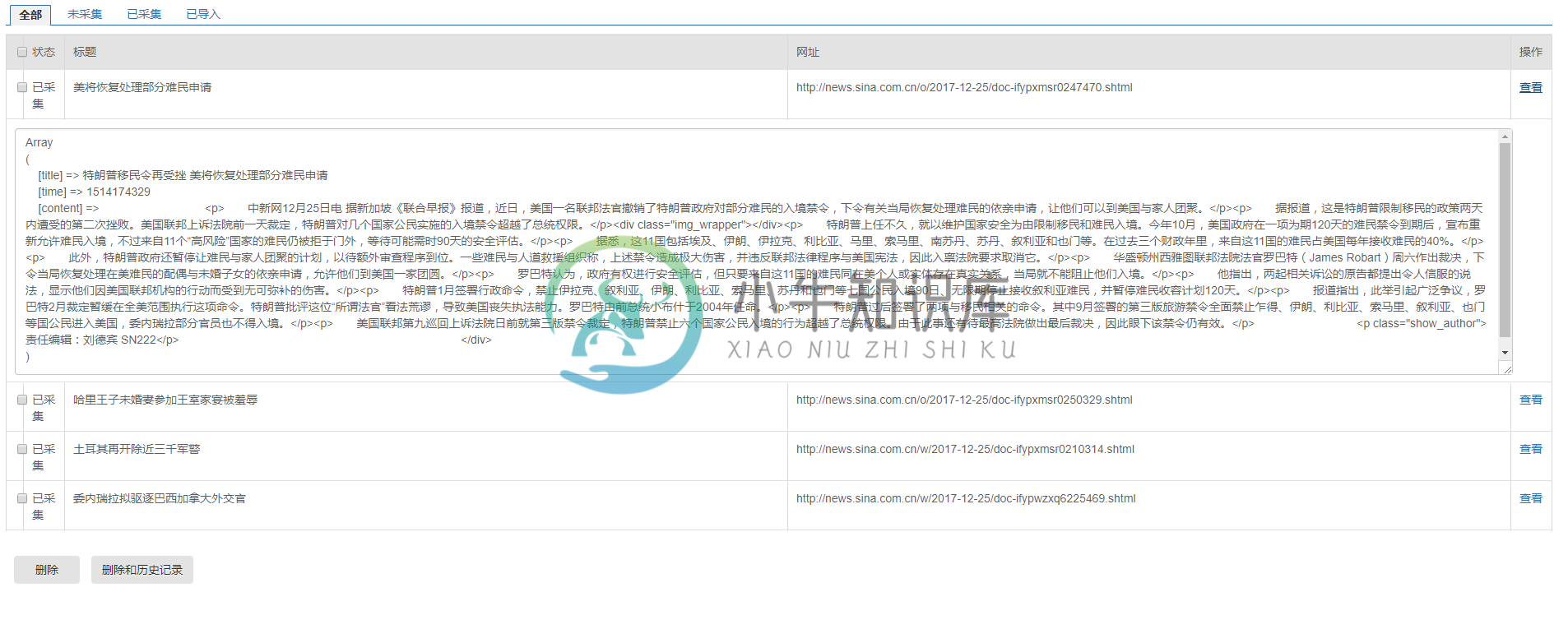This screenshot has width=1568, height=629.
Task: Click URL ending doc-ifypxmsr0247470.shtml
Action: coord(964,87)
